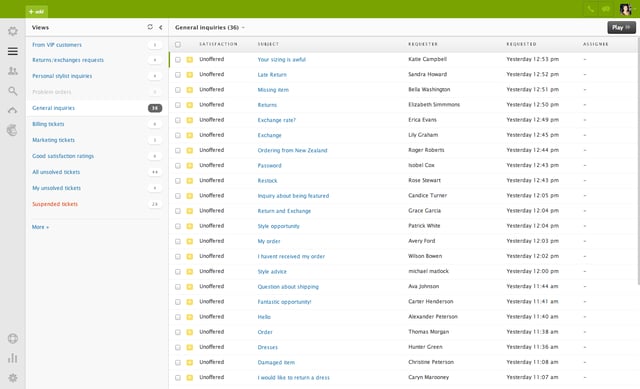Open the Help Center globe icon in sidebar

[x=13, y=338]
